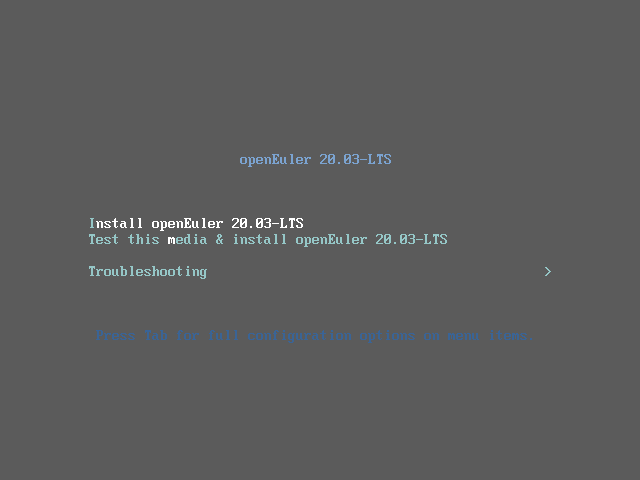Screen dimensions: 640x480
Task: Click the openEuler 20.03-LTS title heading
Action: pyautogui.click(x=315, y=160)
